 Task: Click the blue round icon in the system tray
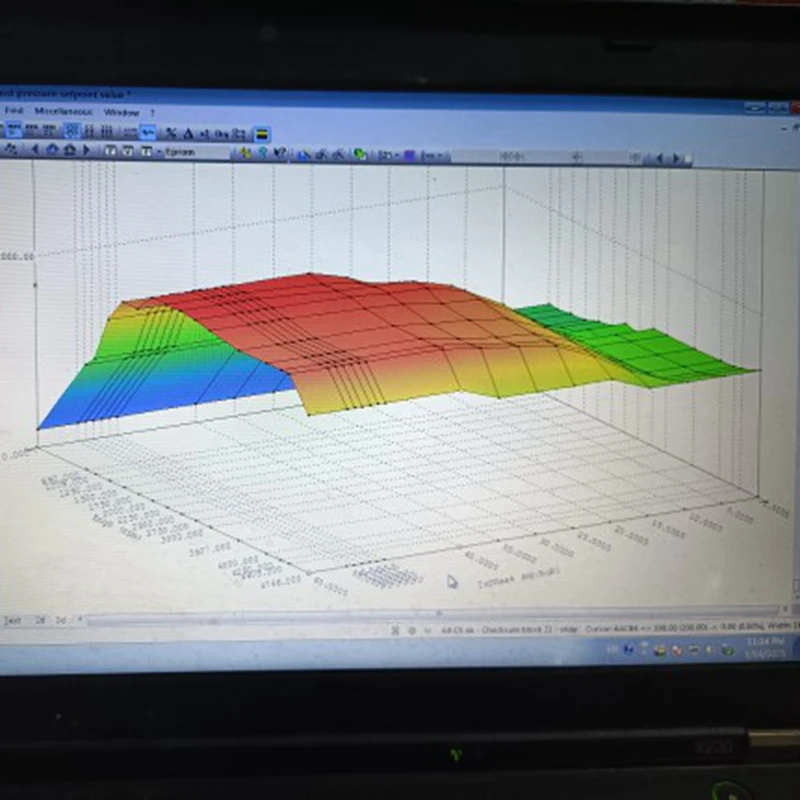[629, 649]
